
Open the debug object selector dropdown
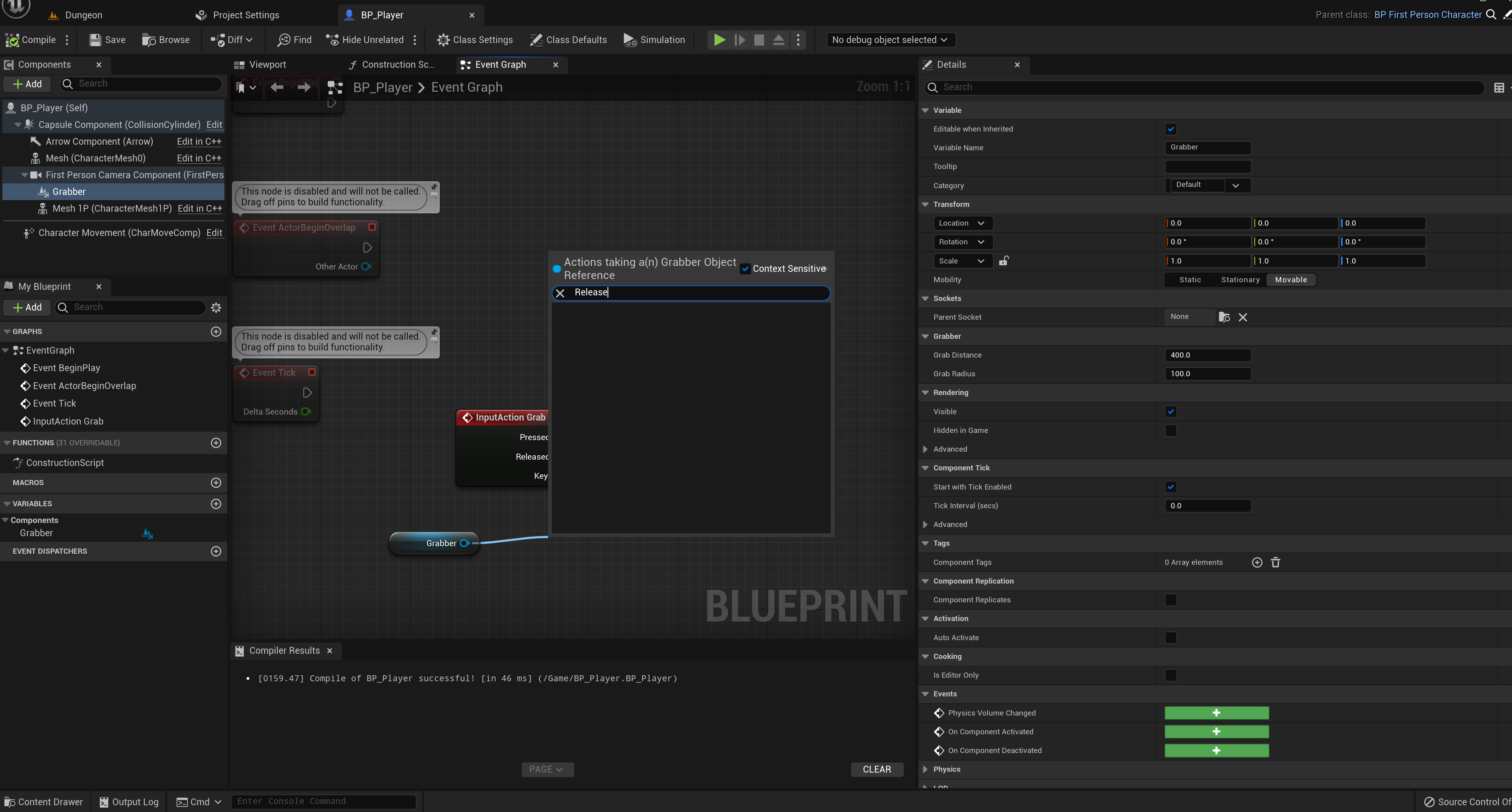click(889, 40)
